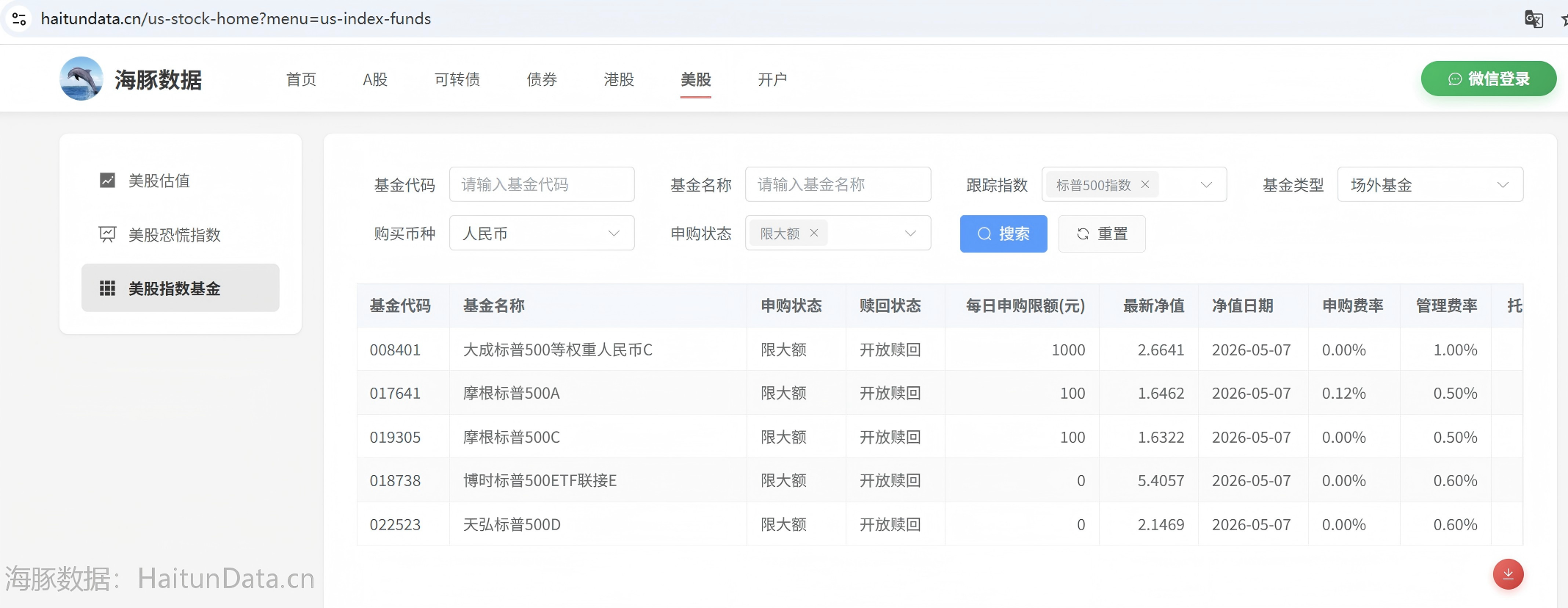Click fund code 022523
This screenshot has height=608, width=1568.
[x=395, y=524]
